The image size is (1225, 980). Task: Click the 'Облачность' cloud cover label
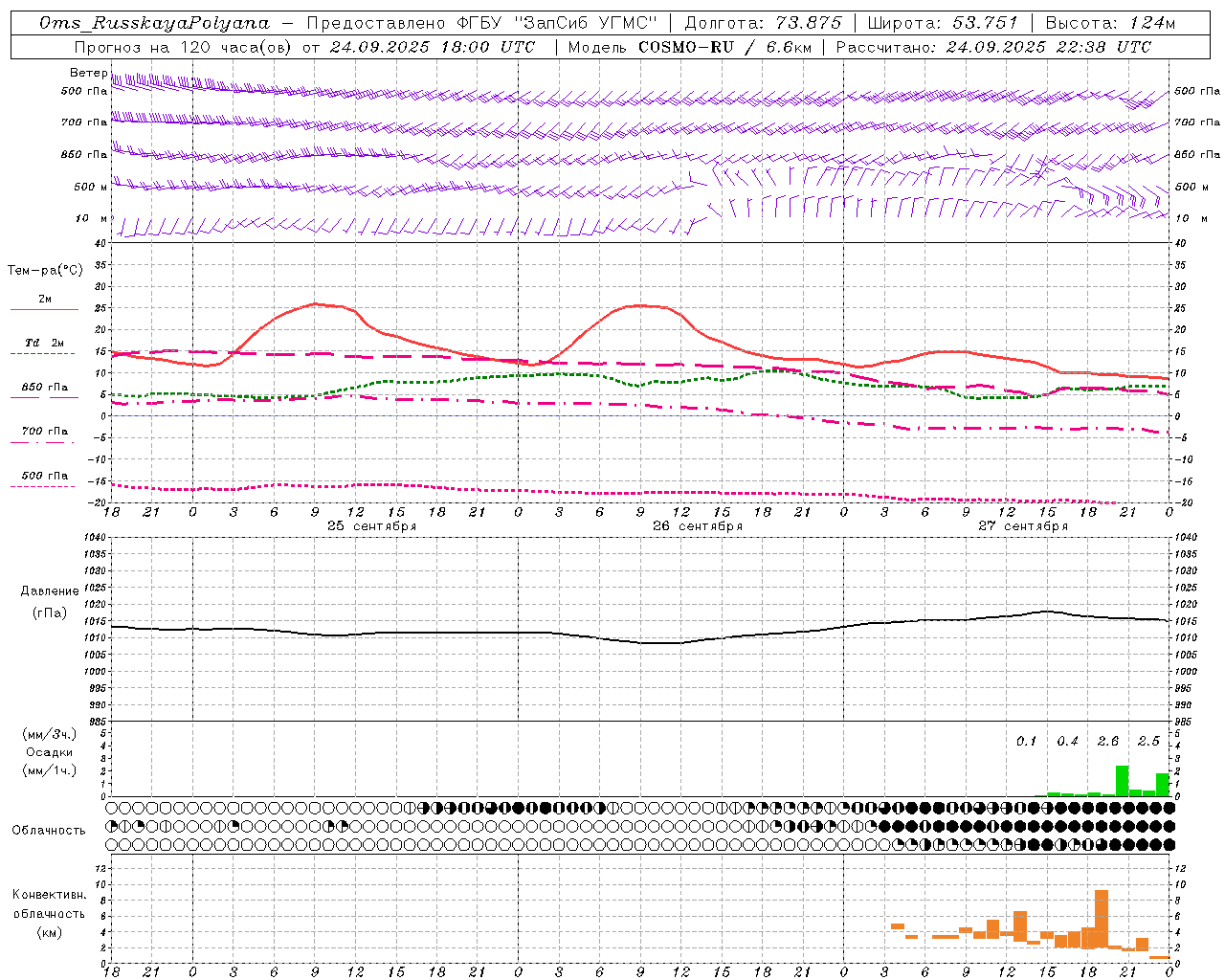pyautogui.click(x=49, y=831)
